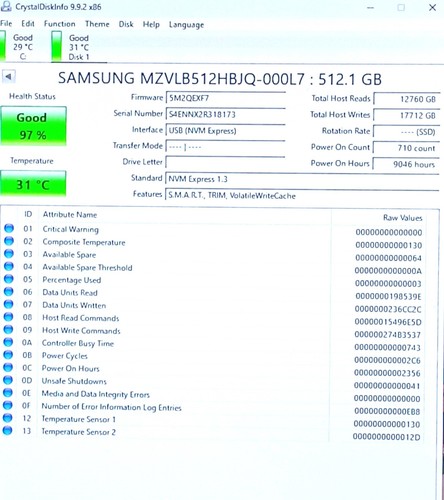Select the Composite Temperature attribute name
This screenshot has width=444, height=500.
(84, 242)
